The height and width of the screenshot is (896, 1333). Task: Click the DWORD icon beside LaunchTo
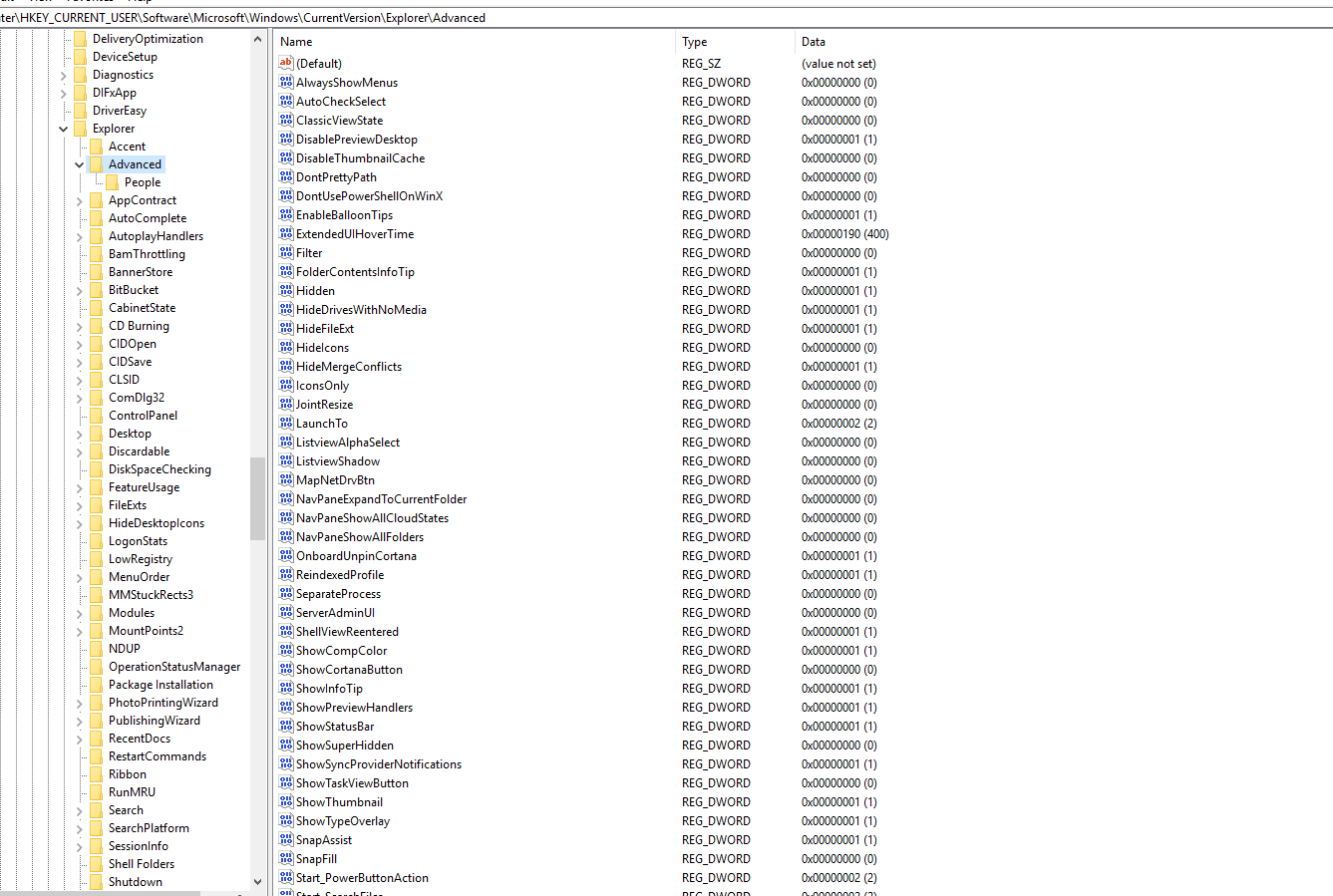click(x=286, y=423)
